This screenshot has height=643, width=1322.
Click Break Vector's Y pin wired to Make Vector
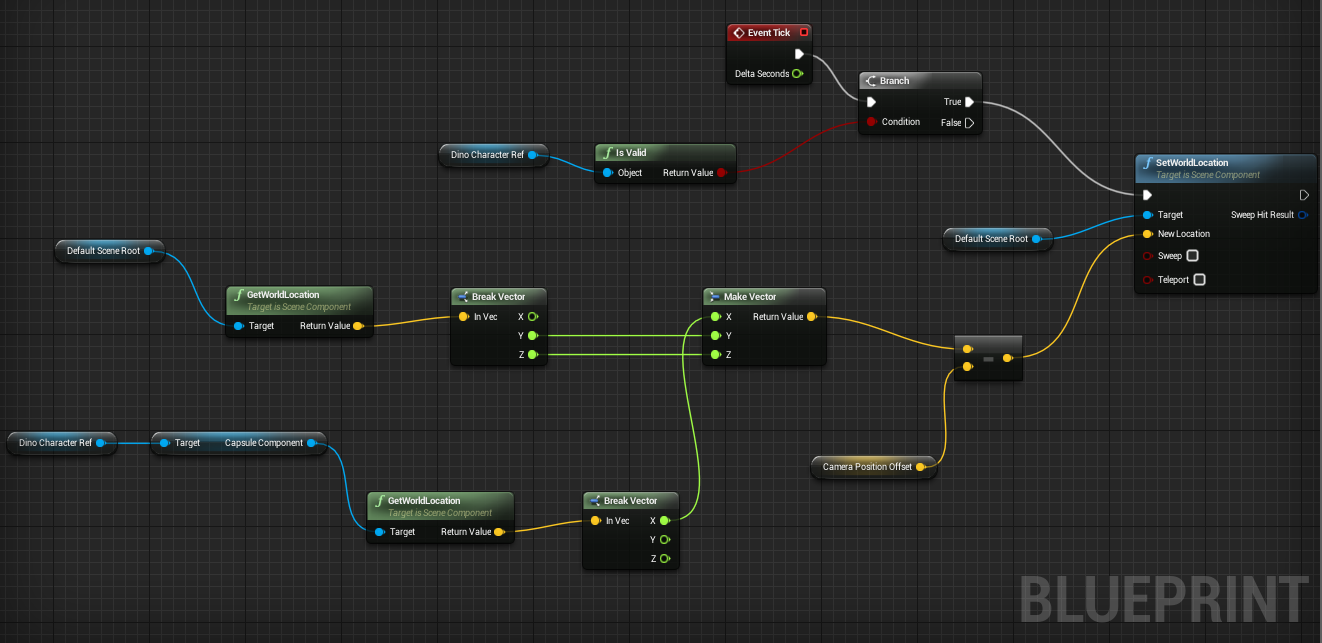(x=533, y=336)
